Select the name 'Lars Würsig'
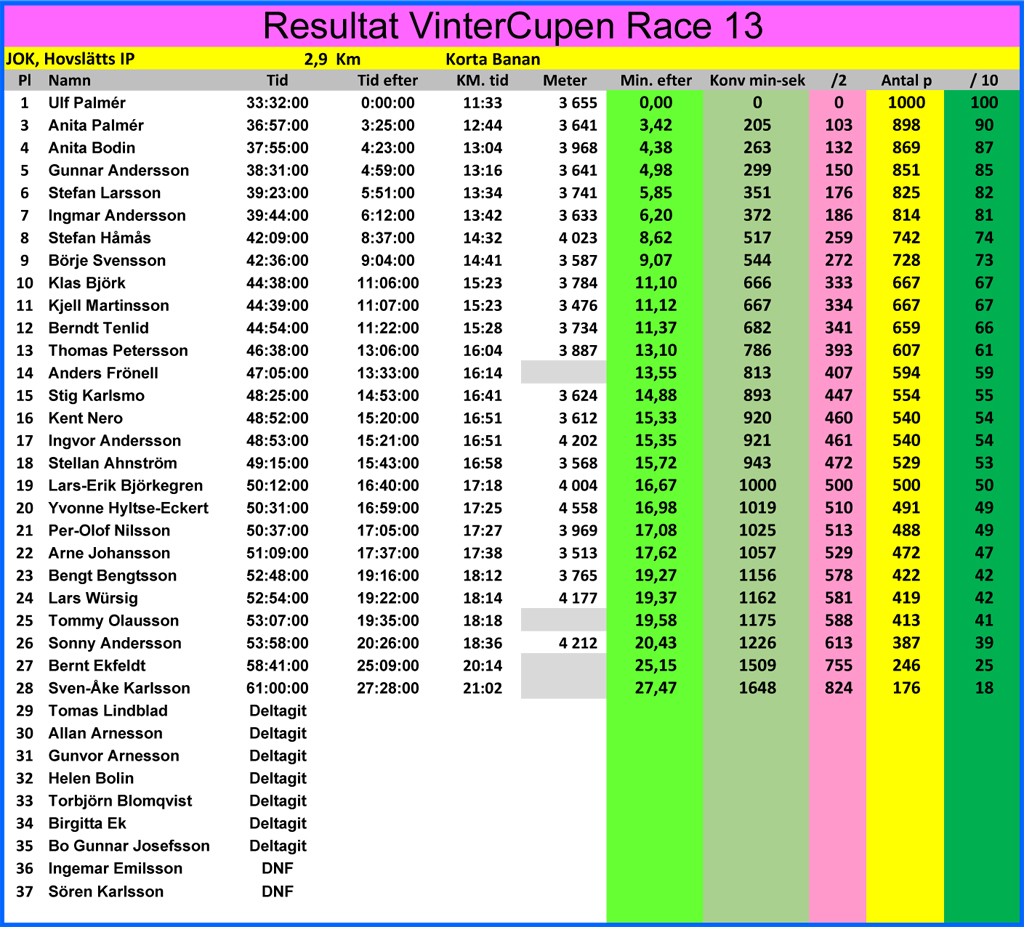This screenshot has height=927, width=1024. (93, 598)
